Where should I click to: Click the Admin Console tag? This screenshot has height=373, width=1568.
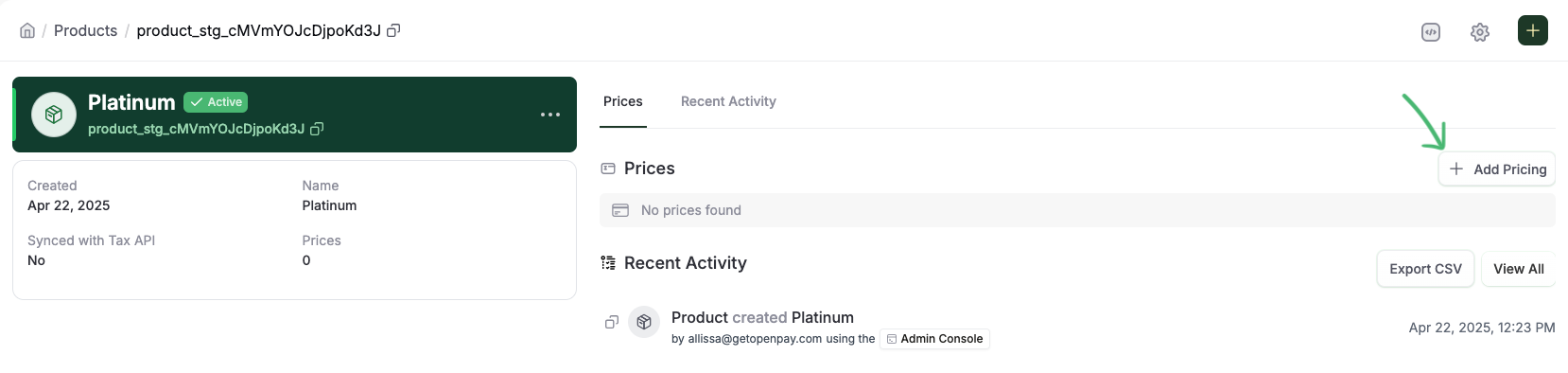pyautogui.click(x=934, y=339)
